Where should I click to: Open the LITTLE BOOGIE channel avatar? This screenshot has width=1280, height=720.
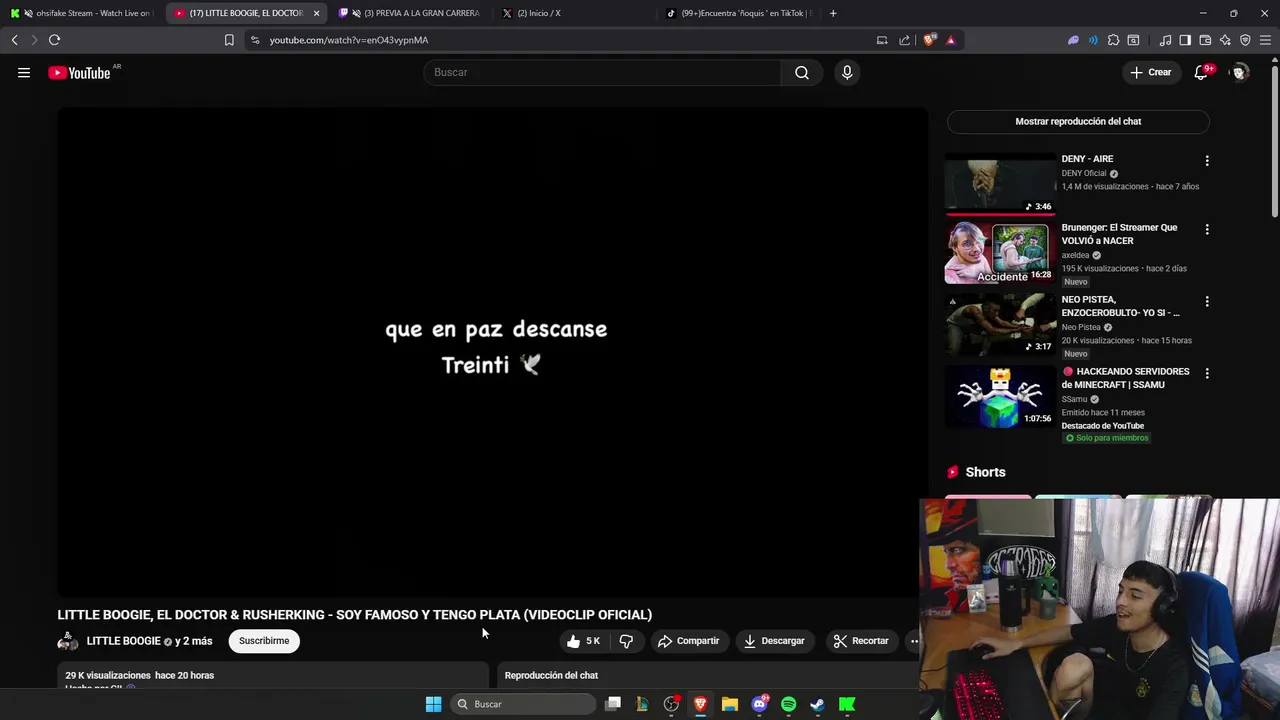tap(68, 641)
